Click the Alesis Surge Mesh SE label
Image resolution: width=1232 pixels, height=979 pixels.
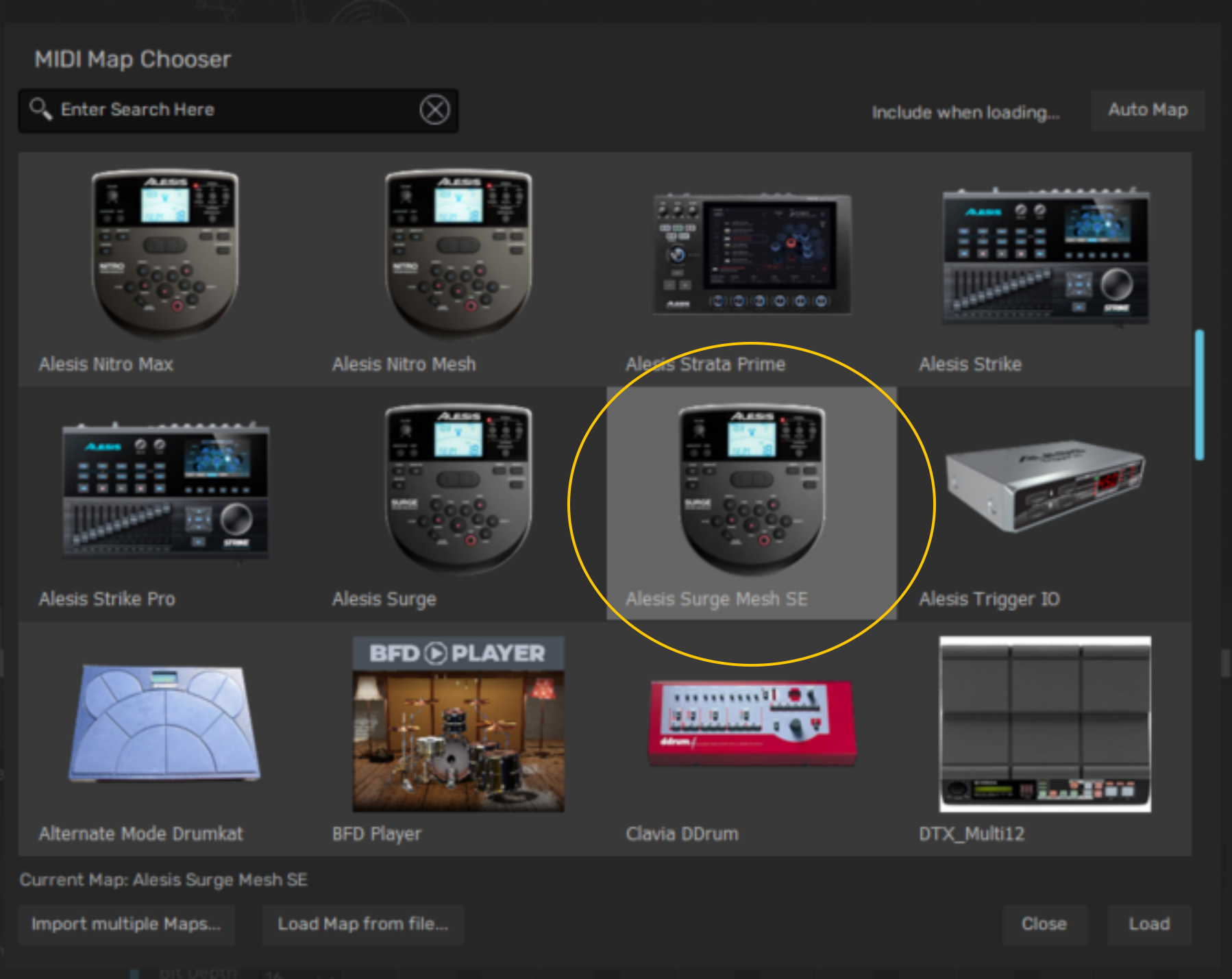pyautogui.click(x=717, y=600)
